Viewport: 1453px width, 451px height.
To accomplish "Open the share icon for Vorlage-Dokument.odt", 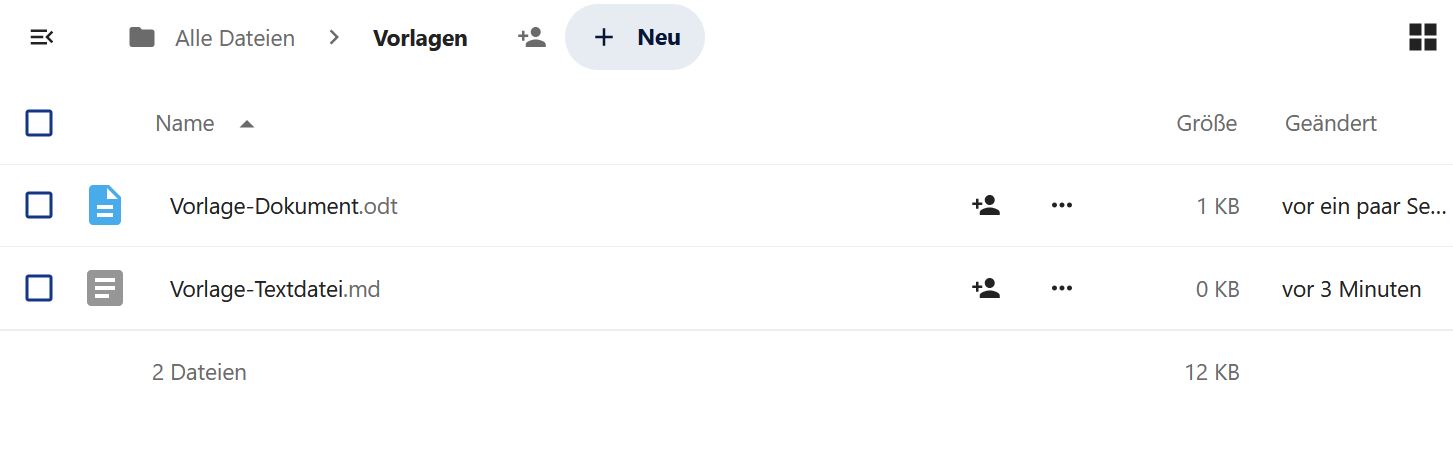I will 985,206.
